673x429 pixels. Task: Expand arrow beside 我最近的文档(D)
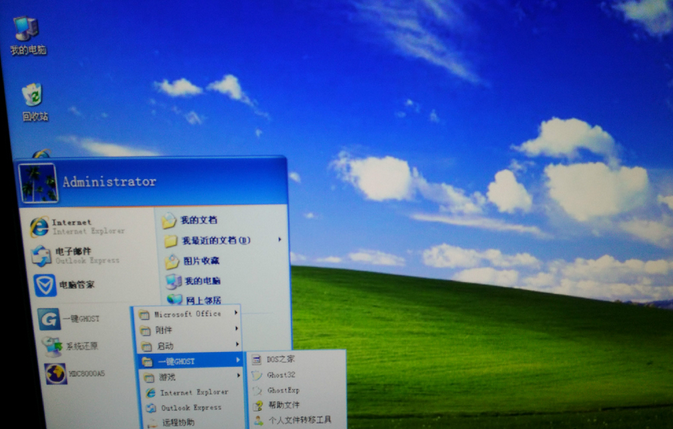coord(279,239)
